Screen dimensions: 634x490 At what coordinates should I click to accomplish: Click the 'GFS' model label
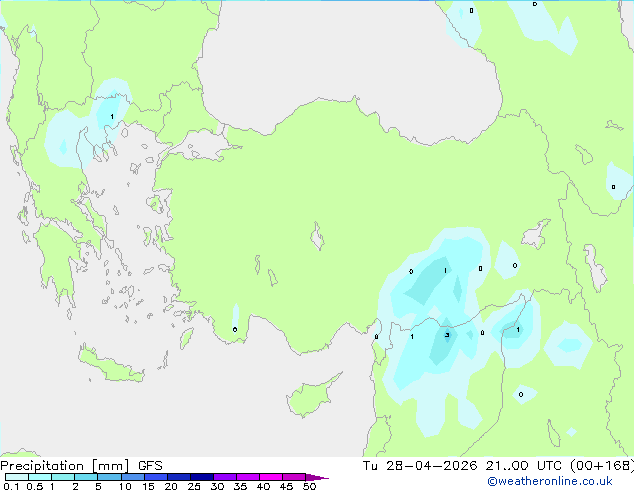coord(150,466)
